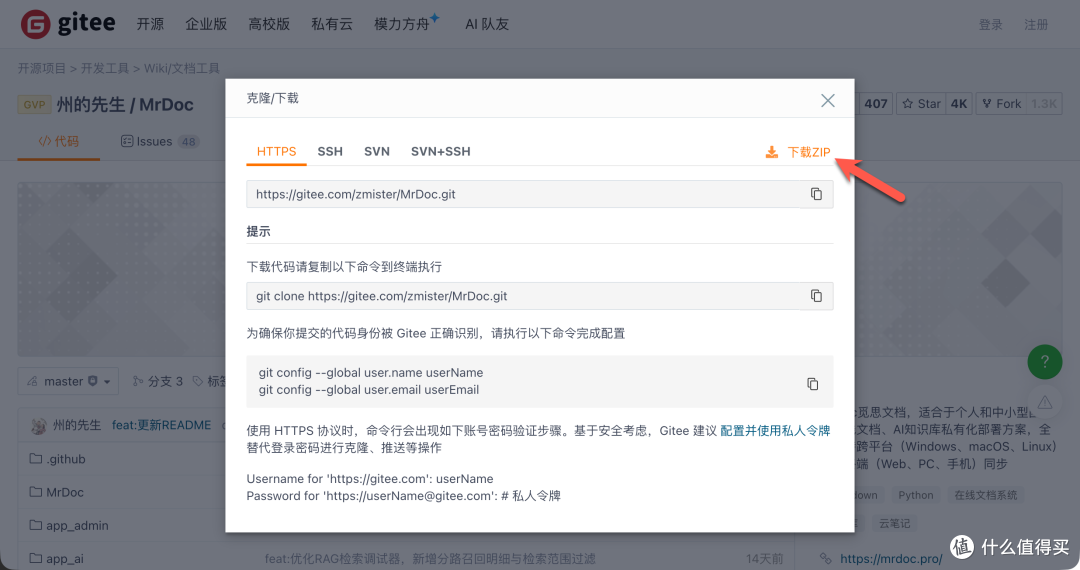Image resolution: width=1080 pixels, height=570 pixels.
Task: Click the 注册 link
Action: pos(1036,25)
